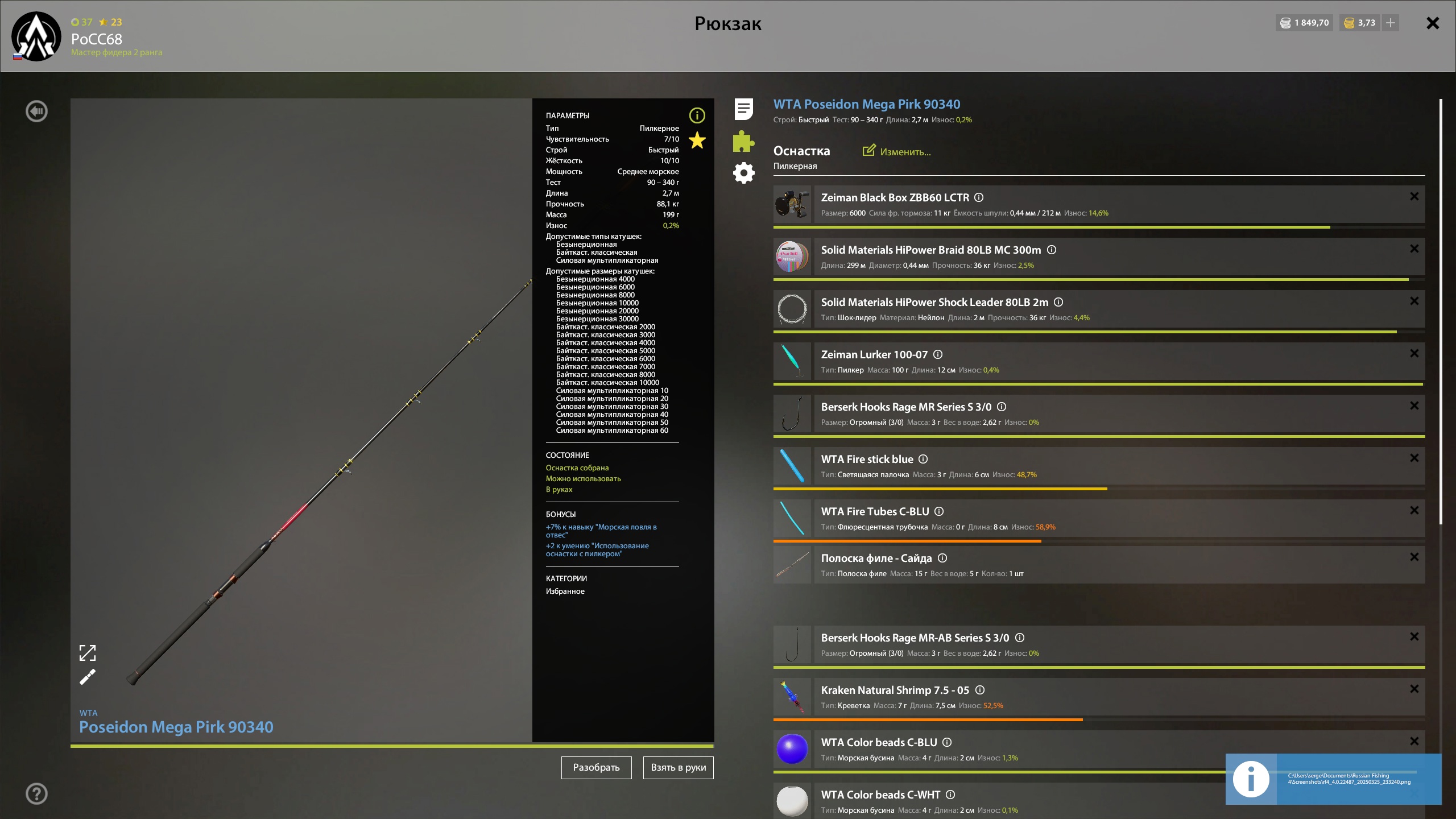Open info for HiPower Braid 80LB MC 300m
The height and width of the screenshot is (819, 1456).
tap(1052, 250)
